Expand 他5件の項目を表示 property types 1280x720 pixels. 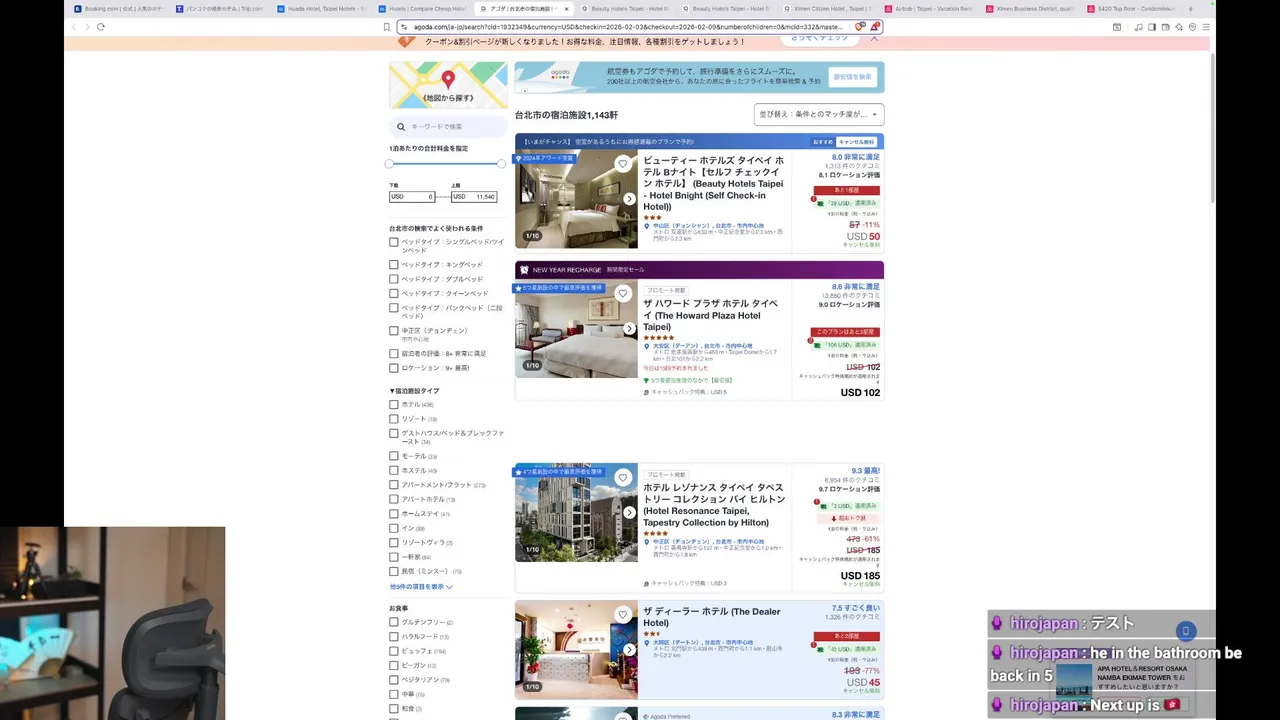pyautogui.click(x=421, y=587)
